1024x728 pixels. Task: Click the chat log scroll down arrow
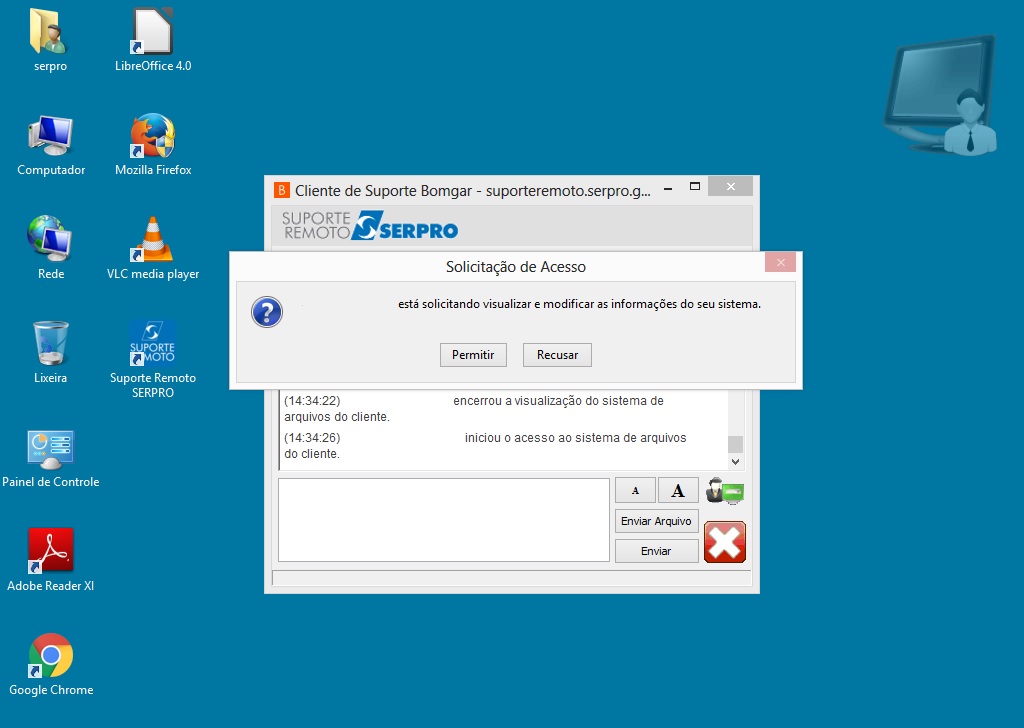click(735, 462)
